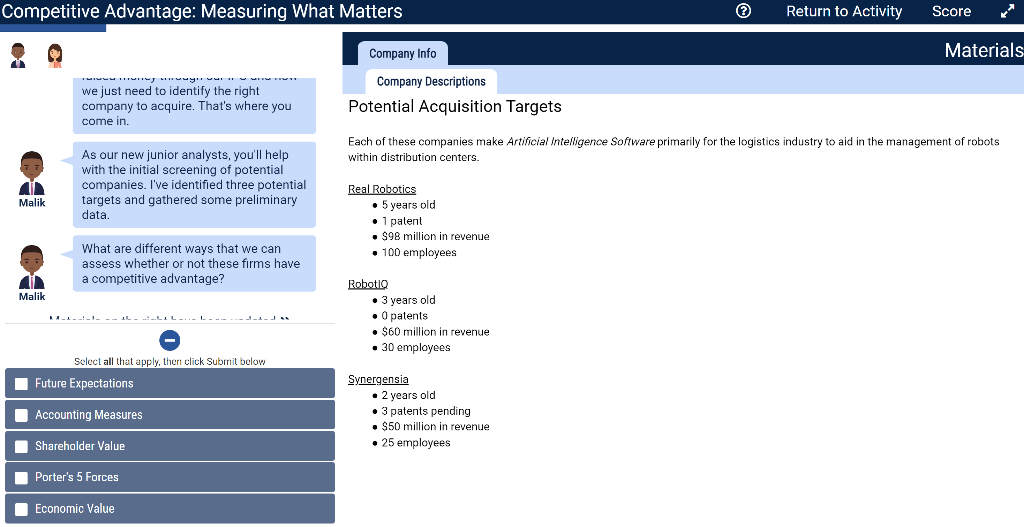Click the '0 patents' bullet
This screenshot has width=1024, height=527.
405,316
